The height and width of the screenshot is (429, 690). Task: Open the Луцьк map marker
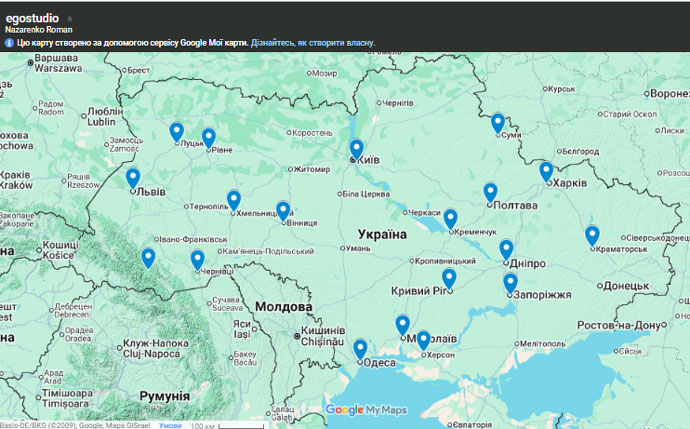pos(177,131)
